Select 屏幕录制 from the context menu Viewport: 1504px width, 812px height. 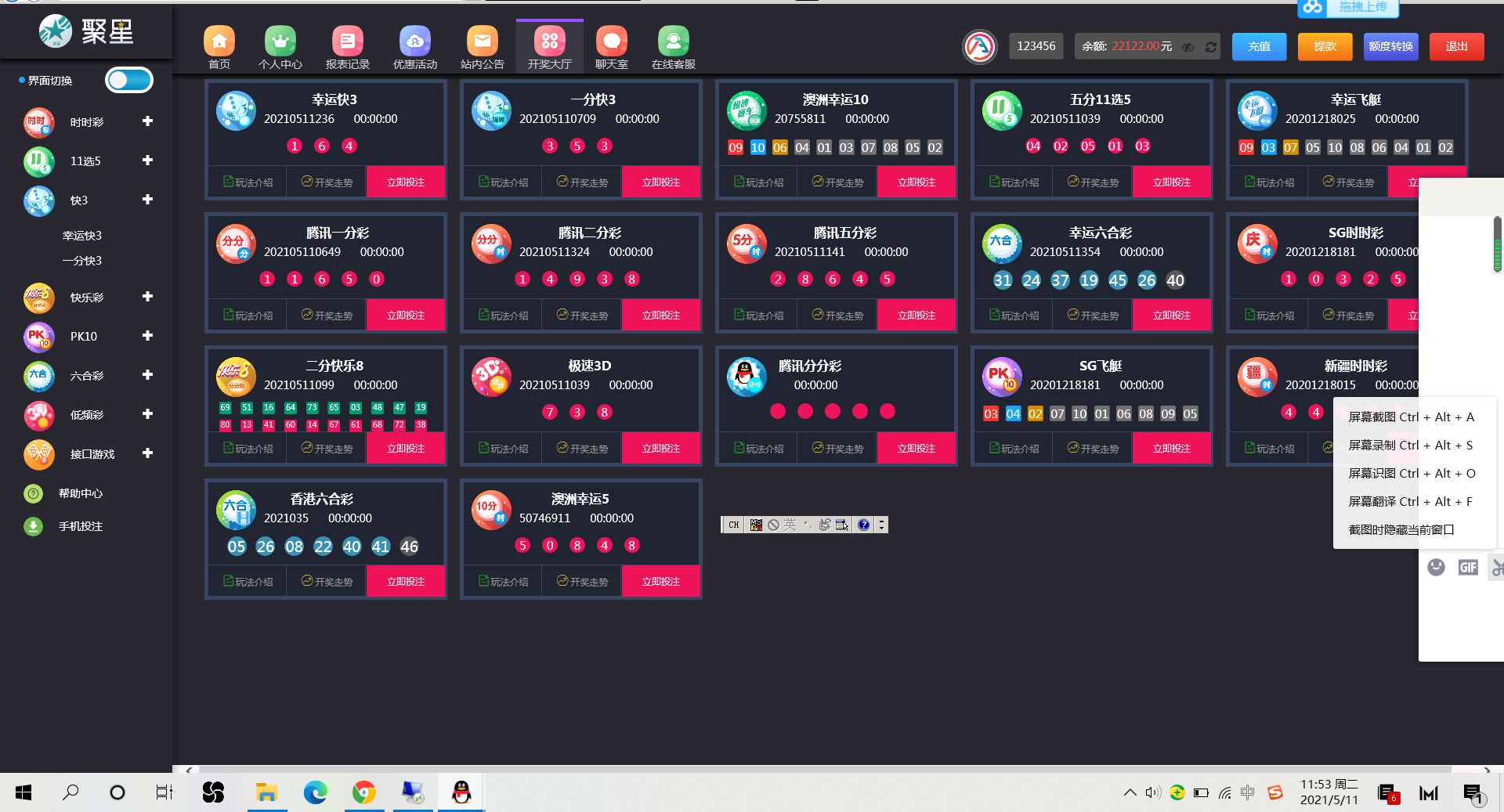click(x=1410, y=445)
